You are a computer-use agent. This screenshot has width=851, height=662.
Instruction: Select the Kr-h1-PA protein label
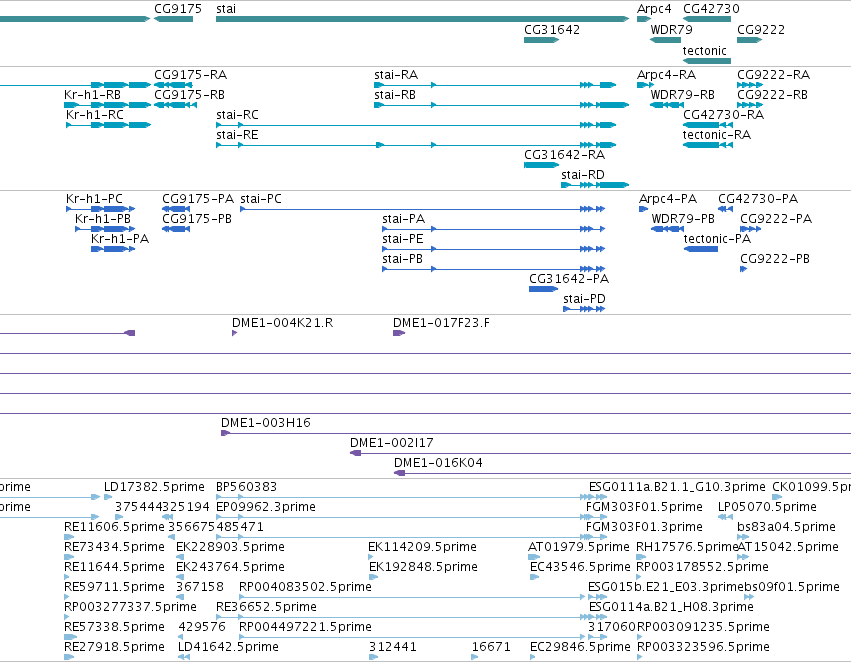pyautogui.click(x=120, y=239)
